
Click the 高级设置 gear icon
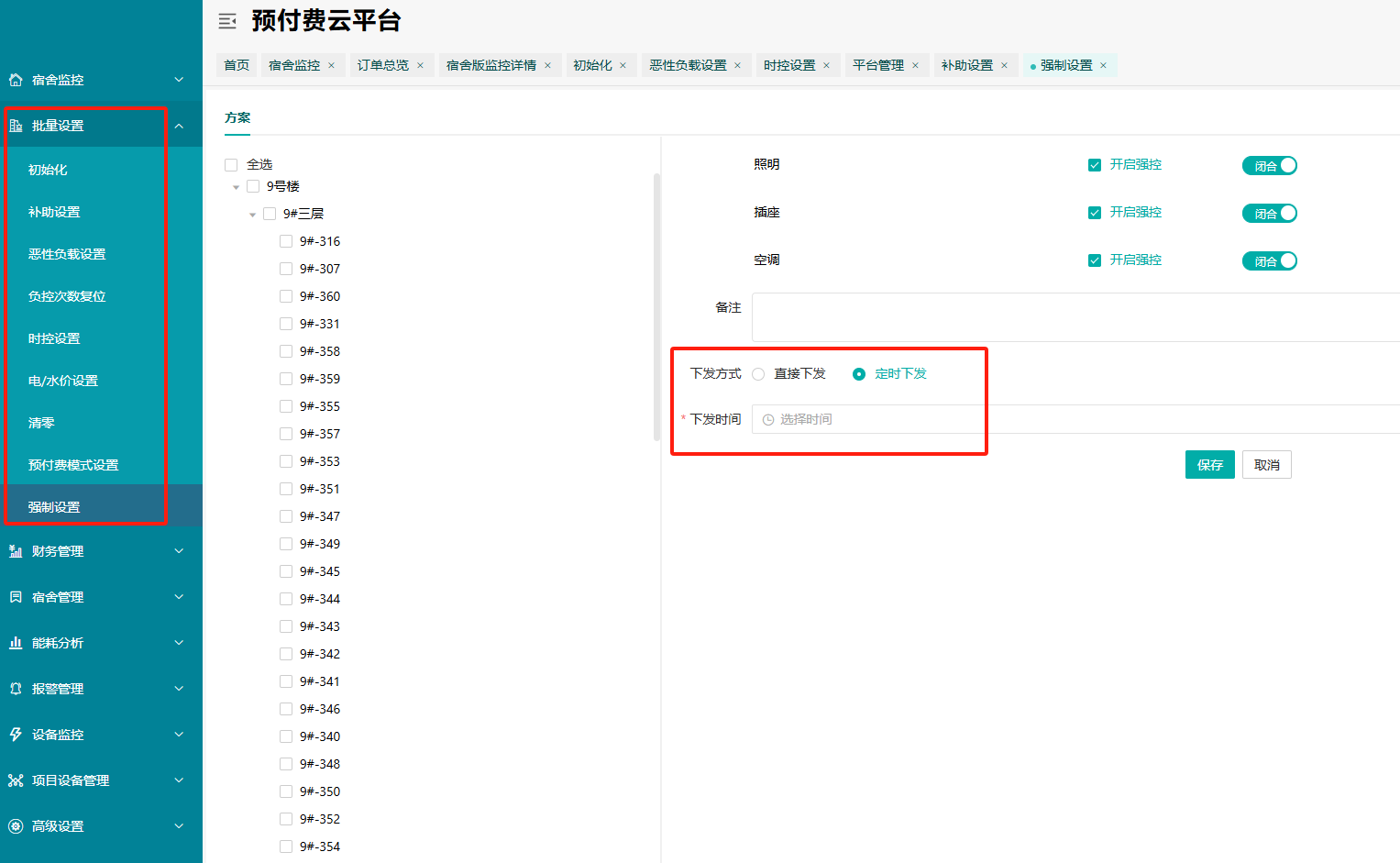coord(16,826)
